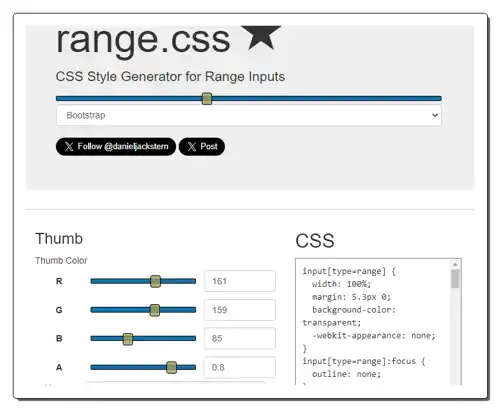Click the CSS code scrollbar up arrow
Screen dimensions: 500x411
[455, 265]
